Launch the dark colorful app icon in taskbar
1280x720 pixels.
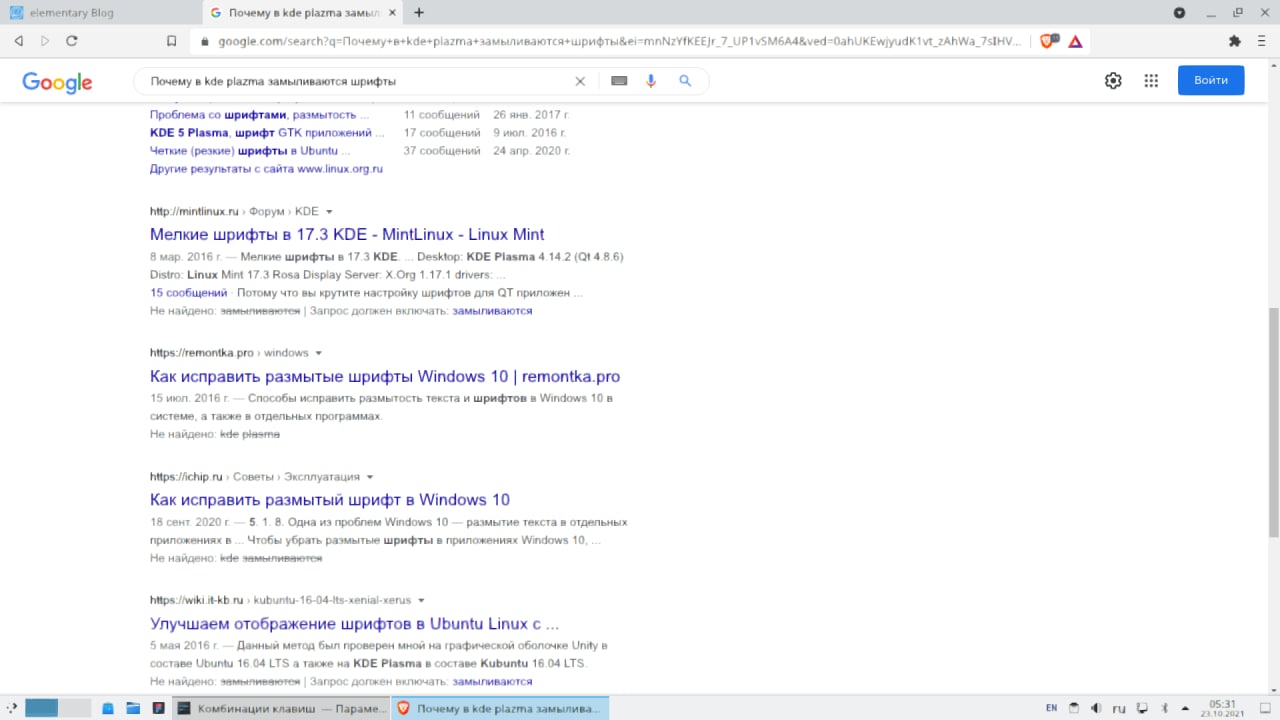158,708
